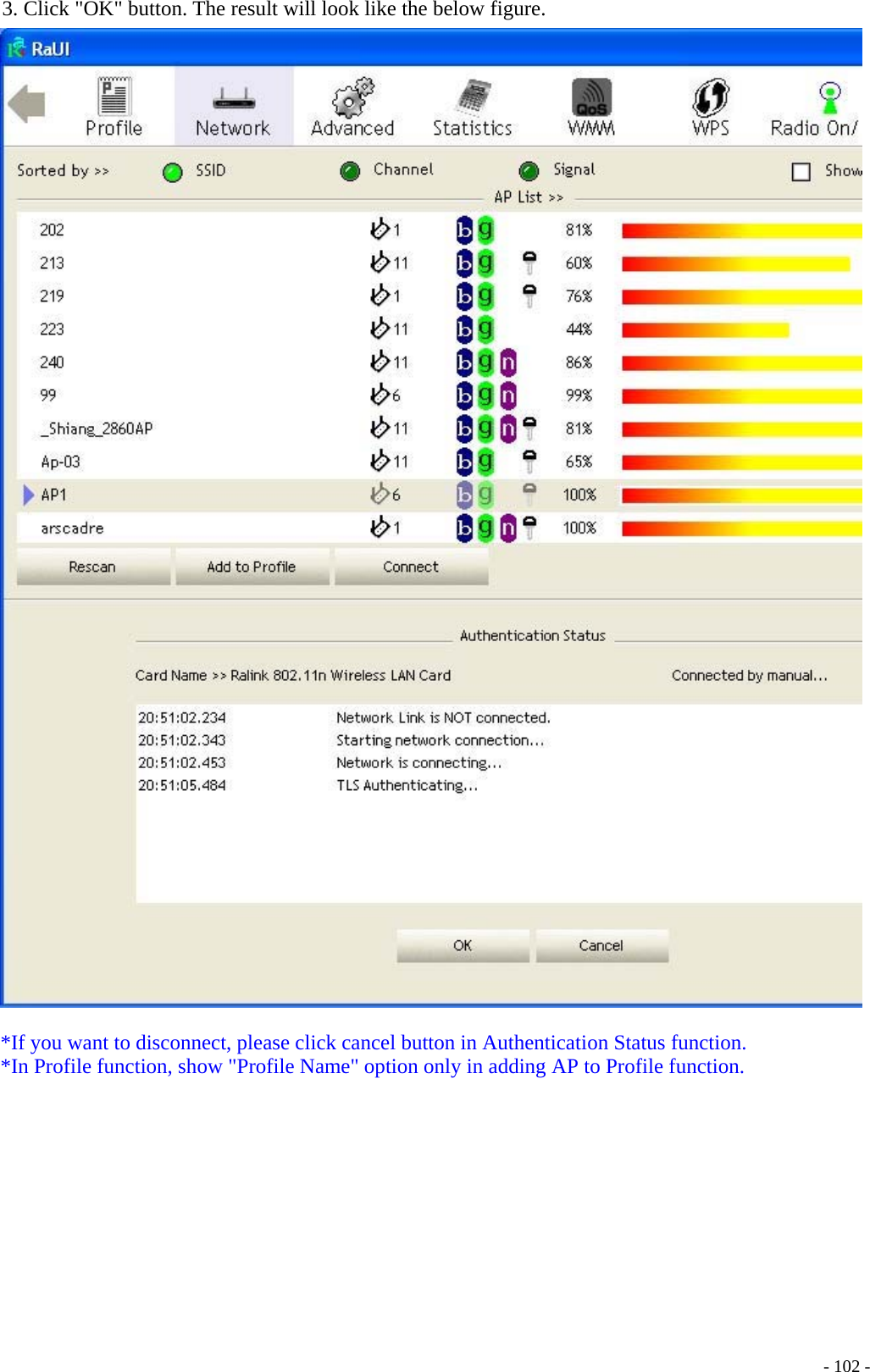870x1372 pixels.
Task: Open the WPS icon
Action: click(710, 97)
